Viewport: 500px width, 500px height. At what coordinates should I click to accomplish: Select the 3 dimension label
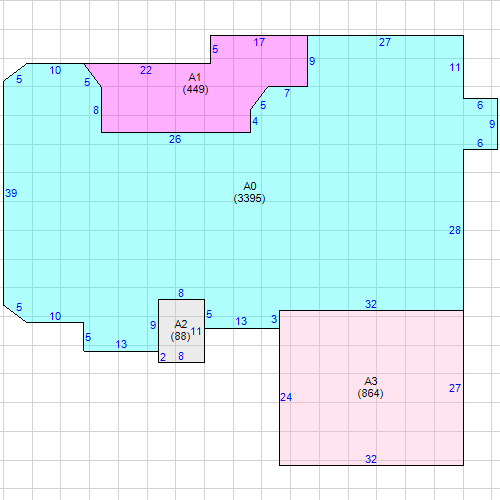[274, 319]
